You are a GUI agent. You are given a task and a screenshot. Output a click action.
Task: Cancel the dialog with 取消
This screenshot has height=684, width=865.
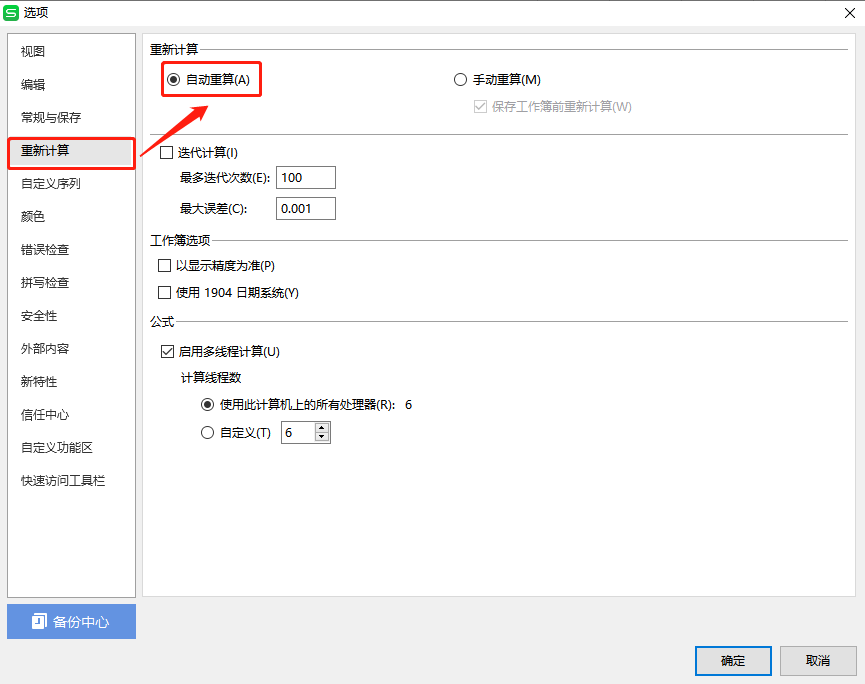click(x=818, y=660)
